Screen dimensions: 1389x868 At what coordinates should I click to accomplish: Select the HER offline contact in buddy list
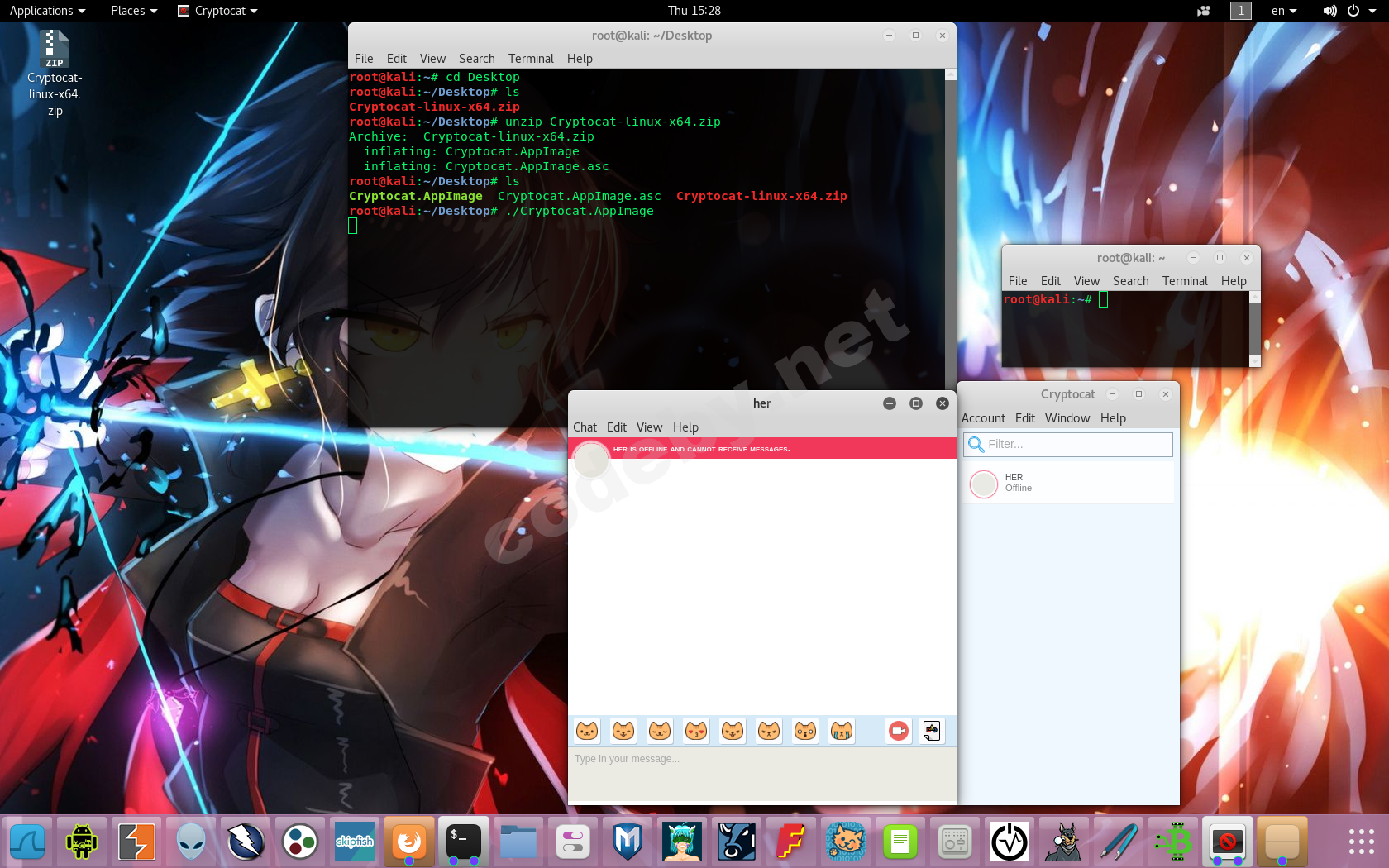1068,483
